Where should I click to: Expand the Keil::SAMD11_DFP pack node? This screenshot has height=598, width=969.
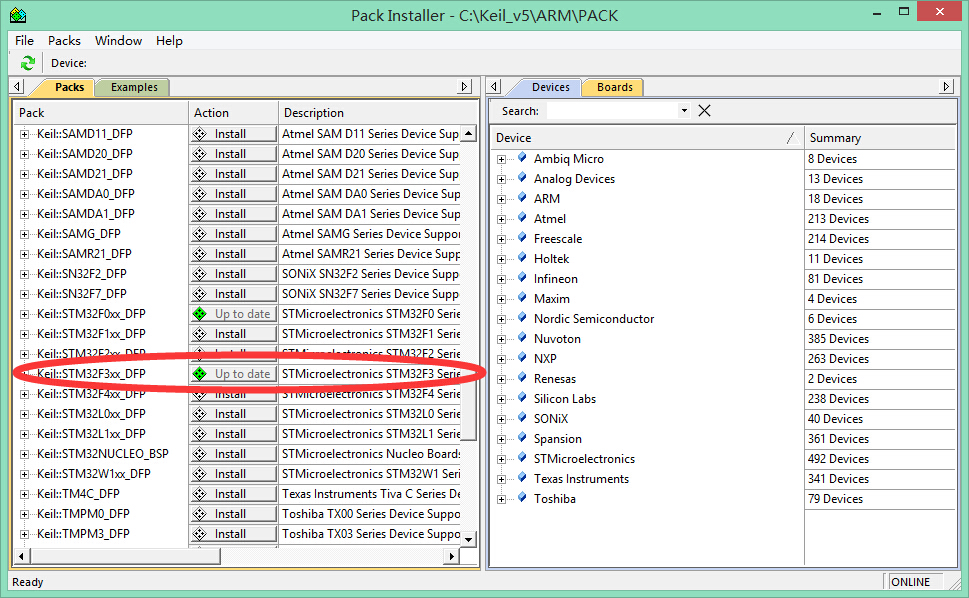[24, 134]
